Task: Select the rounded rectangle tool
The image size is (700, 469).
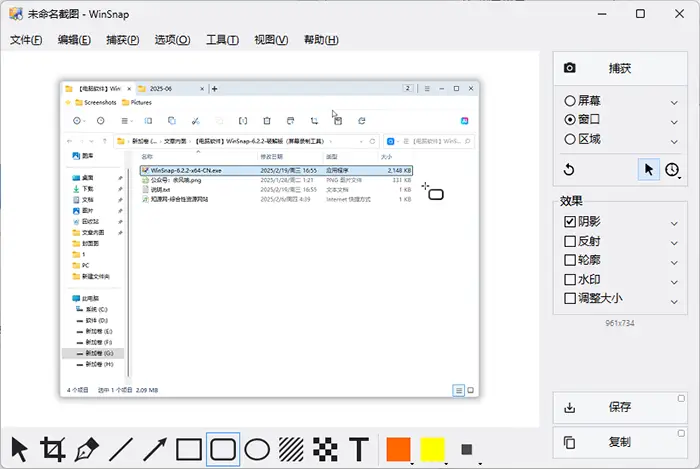Action: 223,449
